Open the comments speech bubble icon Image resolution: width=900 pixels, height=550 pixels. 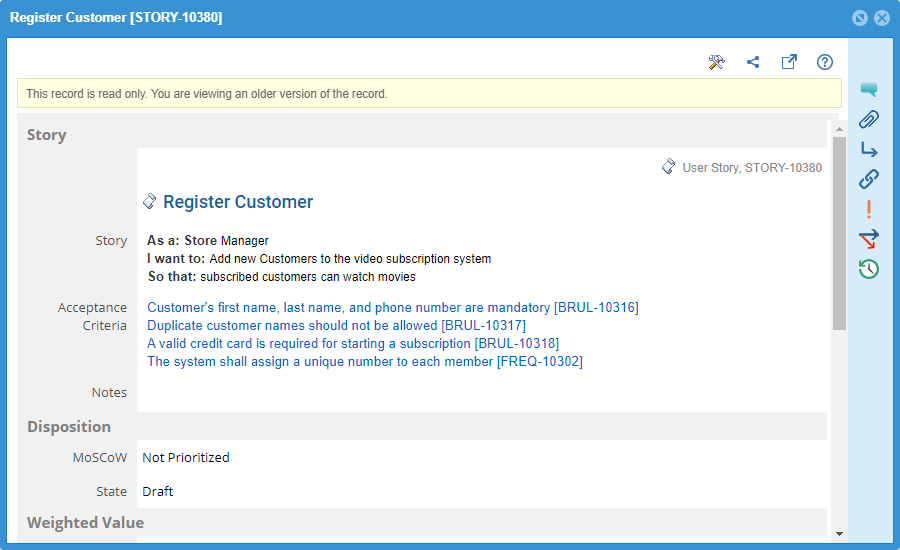(869, 89)
